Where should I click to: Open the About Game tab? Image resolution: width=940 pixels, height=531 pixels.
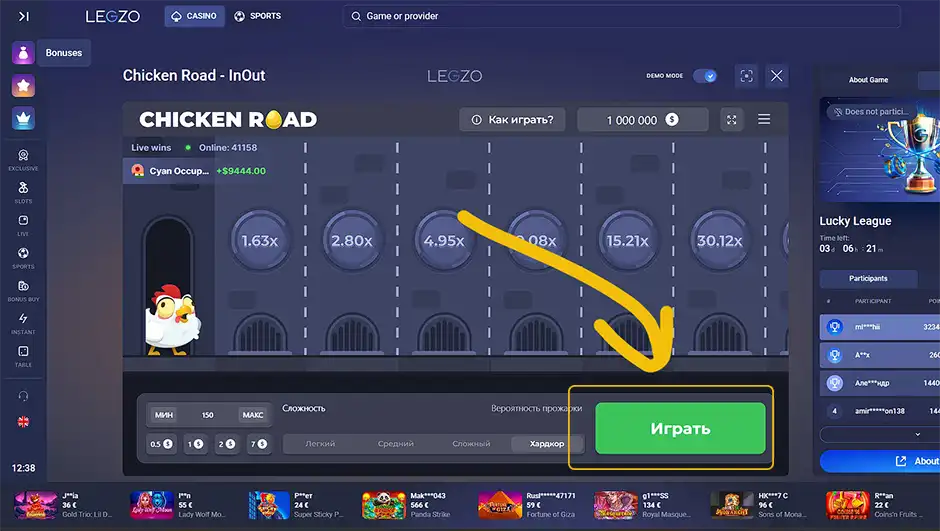tap(868, 80)
